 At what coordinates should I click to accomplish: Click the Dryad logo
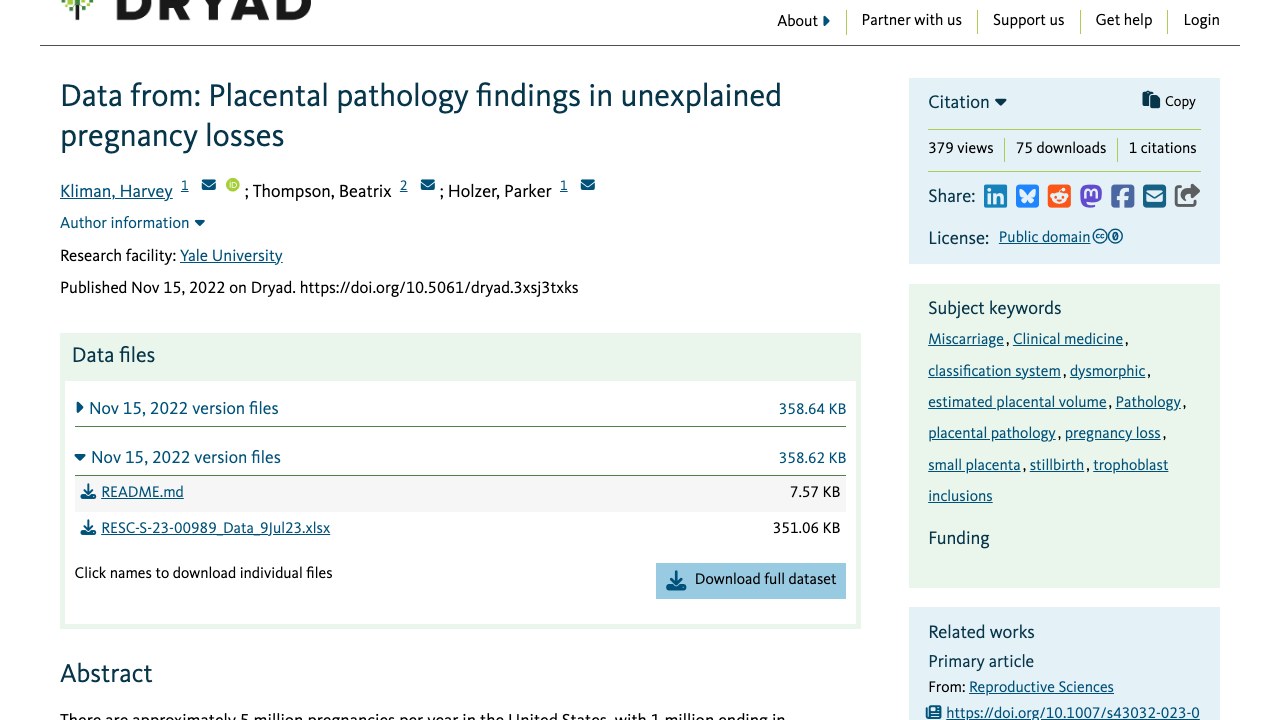pos(186,10)
